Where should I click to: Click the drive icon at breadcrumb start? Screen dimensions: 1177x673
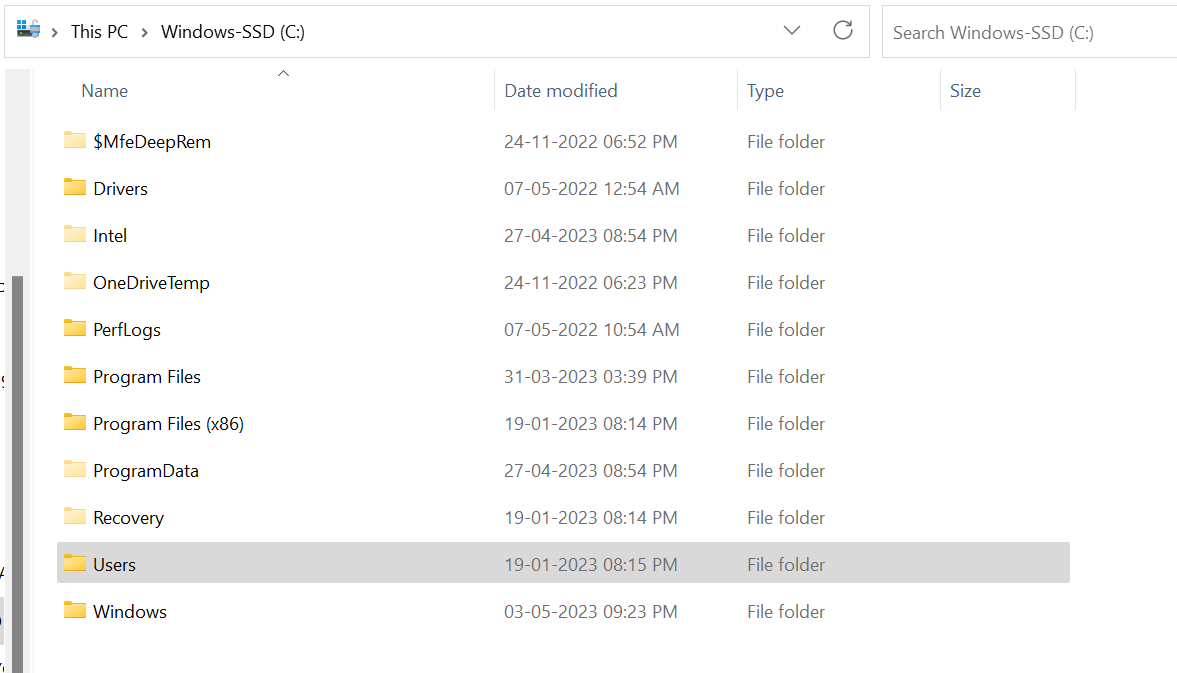[28, 30]
